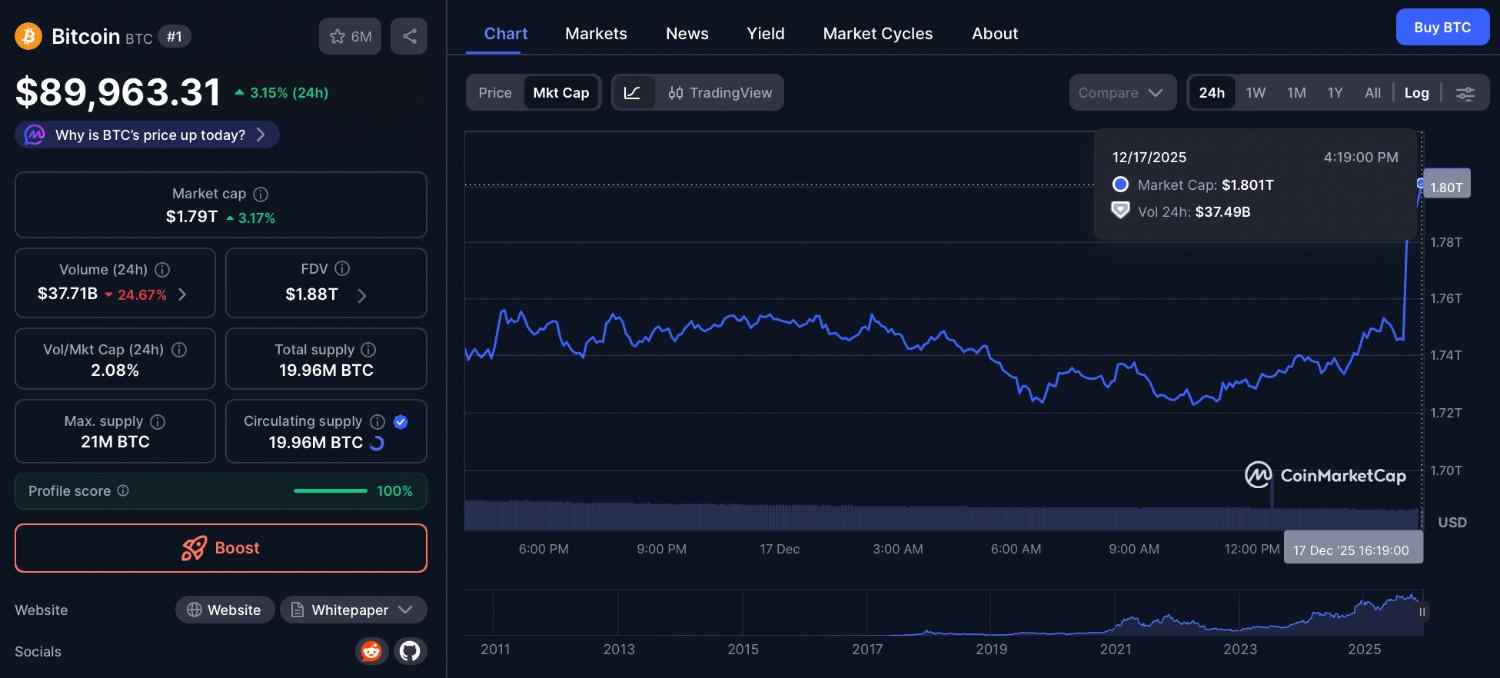Switch chart to TradingView mode
The height and width of the screenshot is (678, 1500).
(x=720, y=93)
